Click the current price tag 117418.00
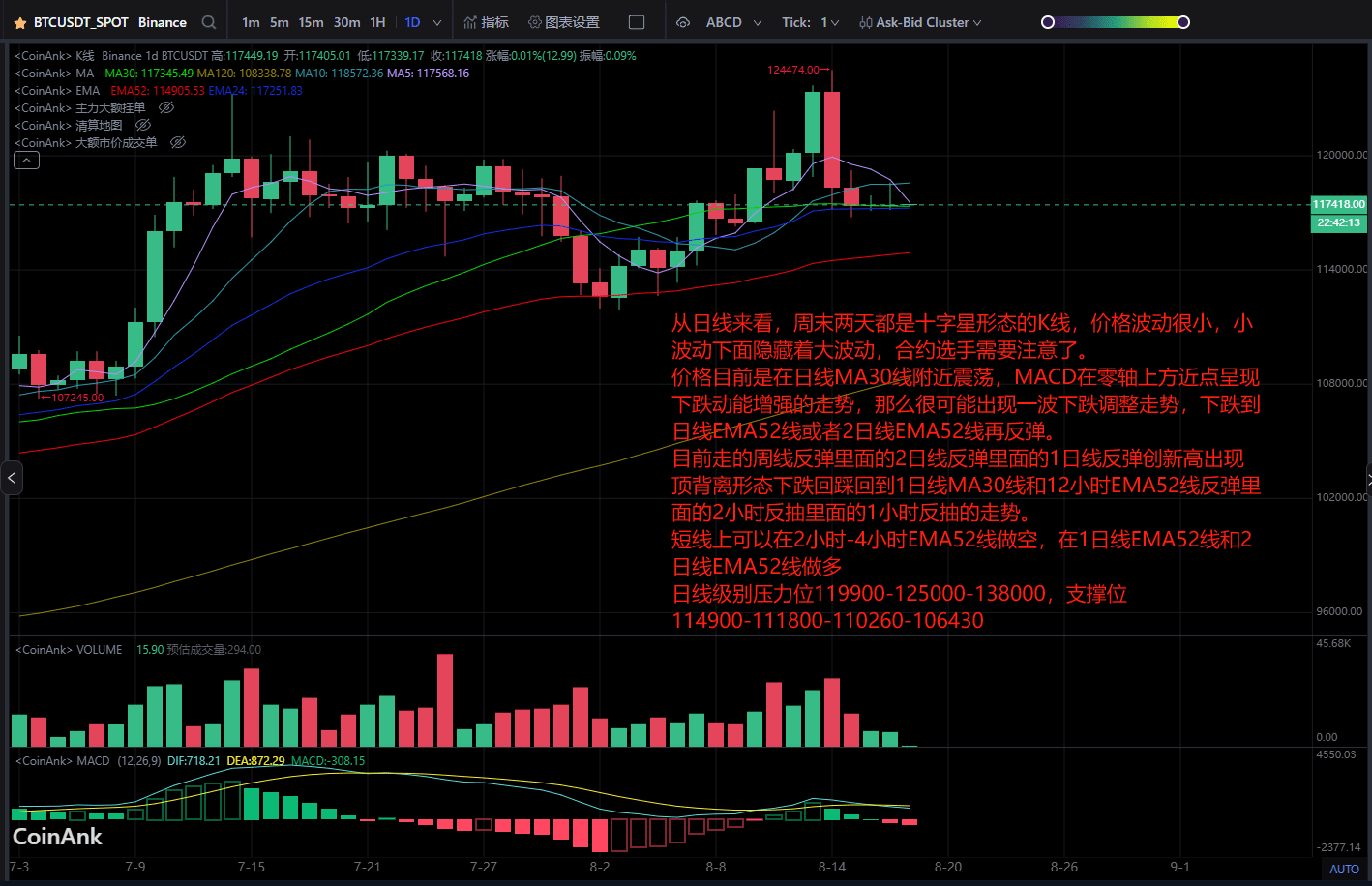 [1339, 204]
